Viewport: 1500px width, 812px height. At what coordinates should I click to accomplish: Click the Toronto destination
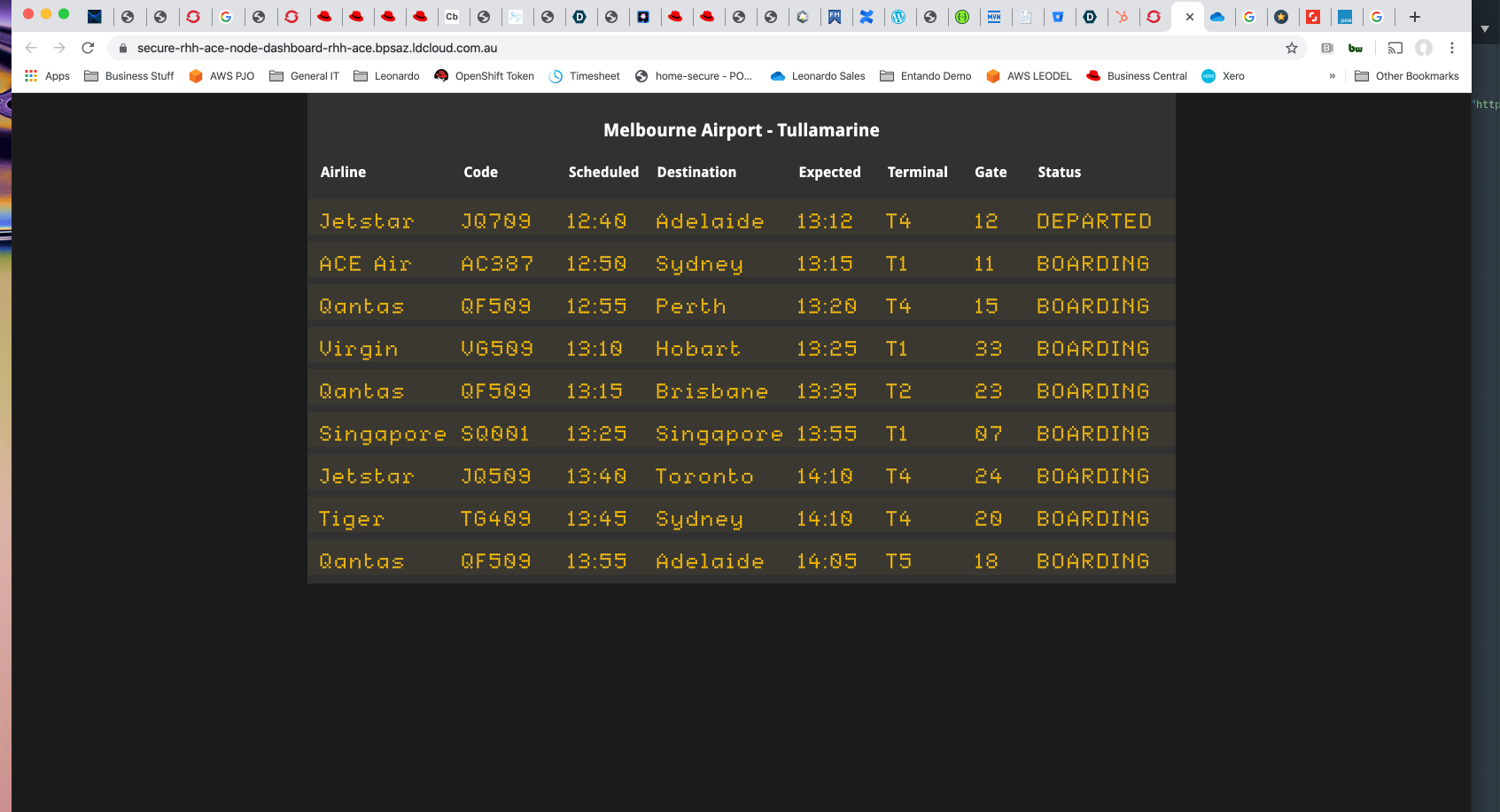pyautogui.click(x=704, y=476)
